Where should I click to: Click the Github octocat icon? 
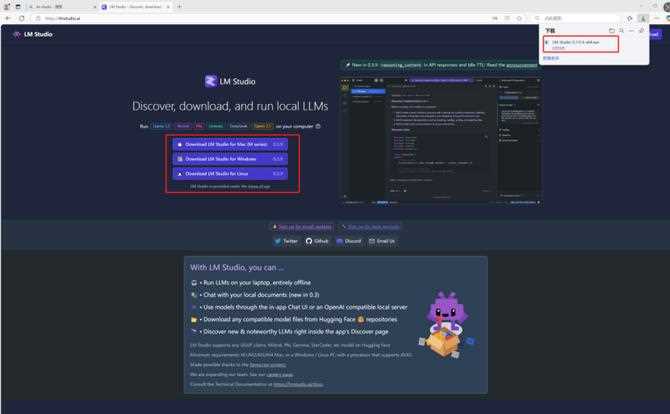click(x=309, y=241)
